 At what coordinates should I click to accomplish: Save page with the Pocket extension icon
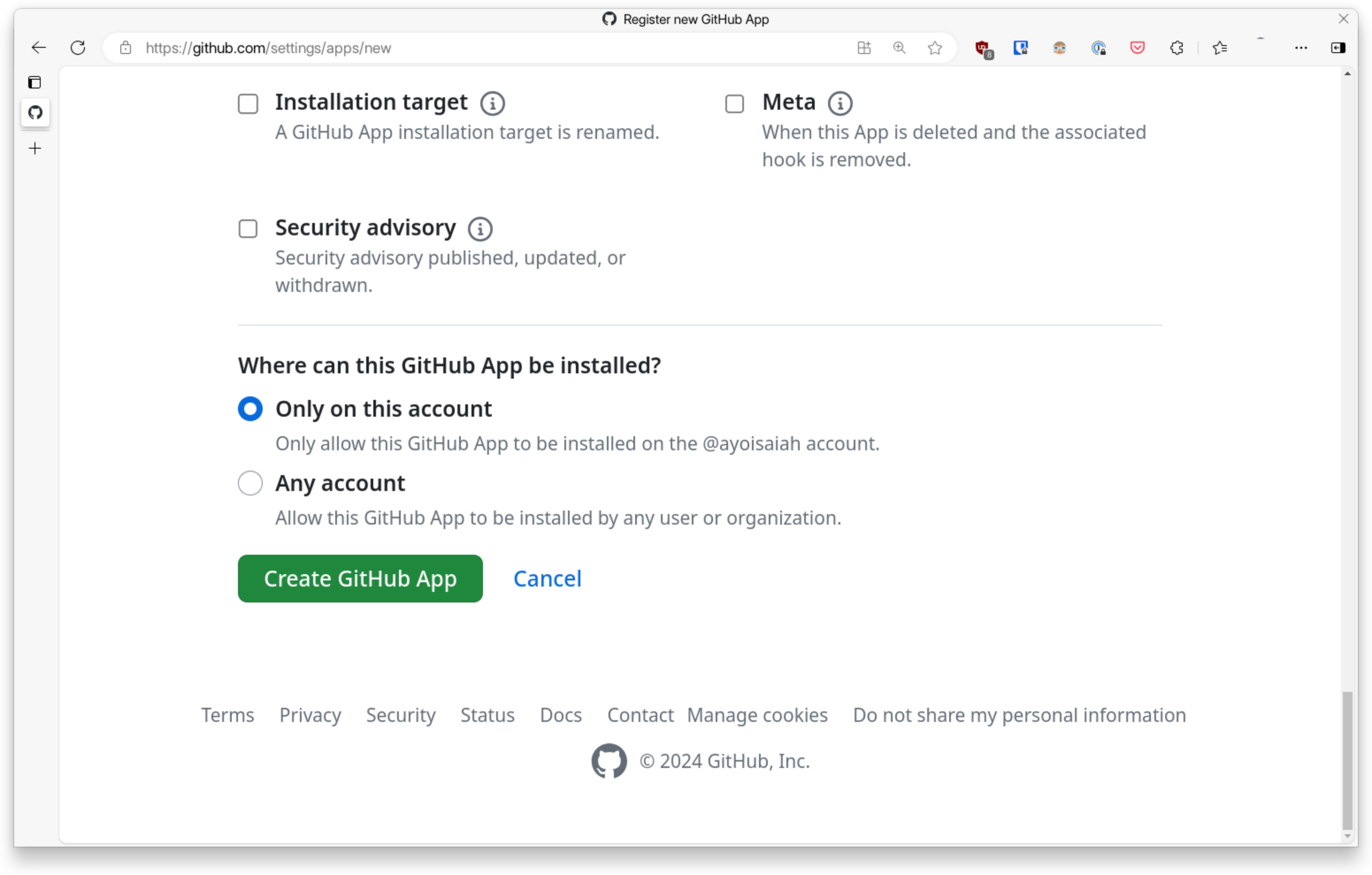(1137, 48)
